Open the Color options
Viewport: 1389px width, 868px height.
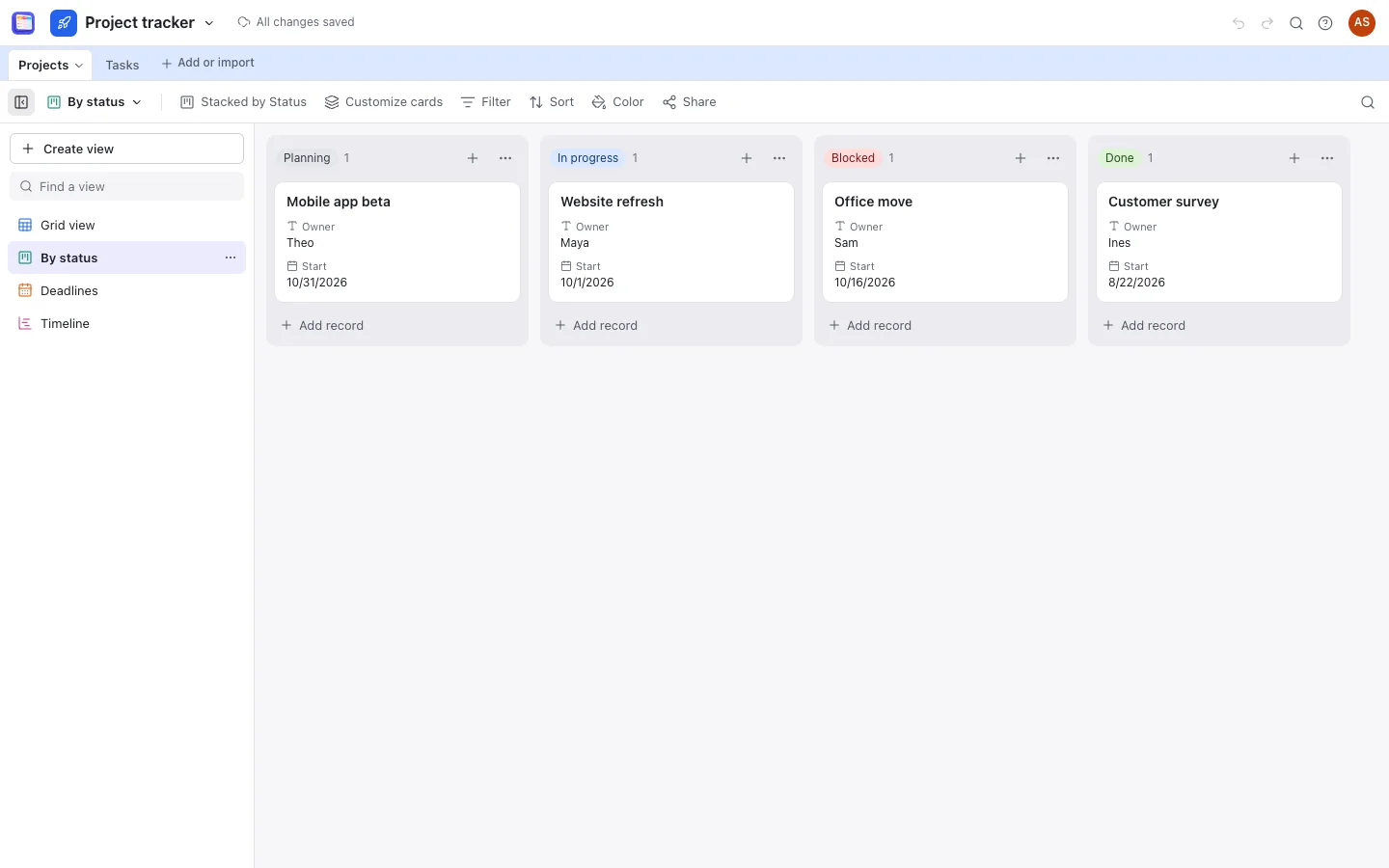[x=618, y=102]
